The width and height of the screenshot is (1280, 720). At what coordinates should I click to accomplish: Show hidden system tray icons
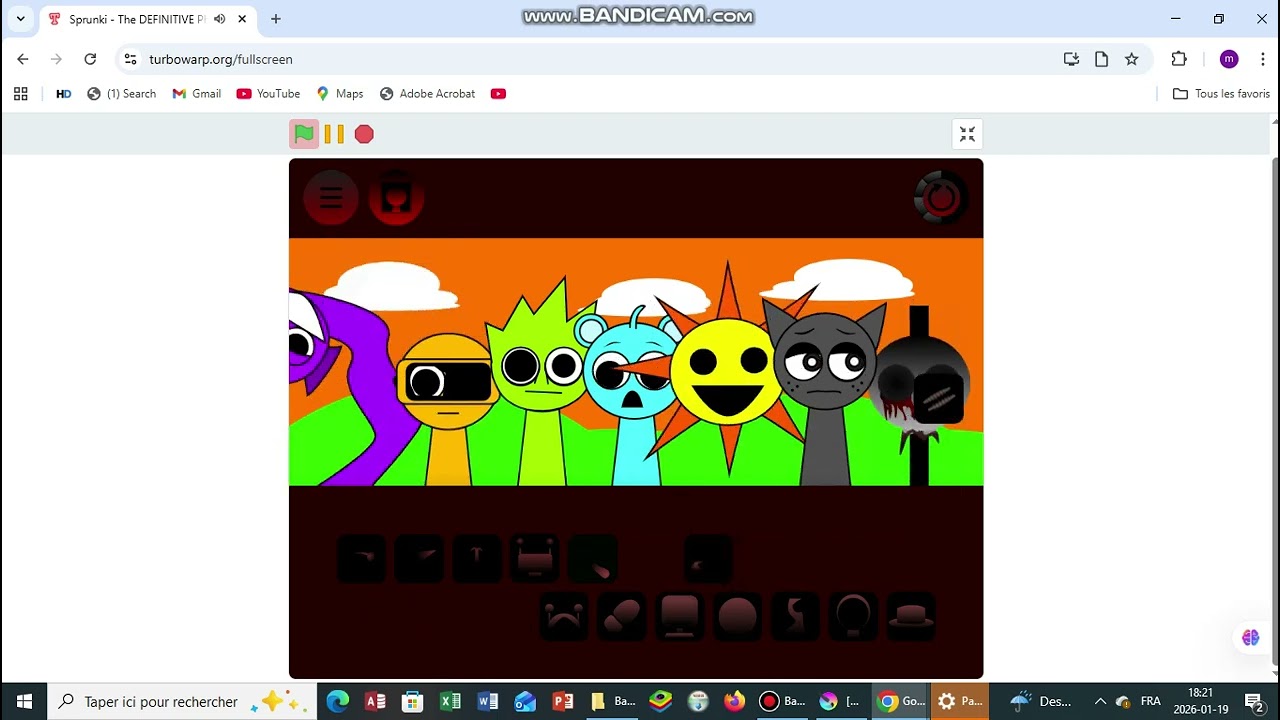click(1100, 701)
